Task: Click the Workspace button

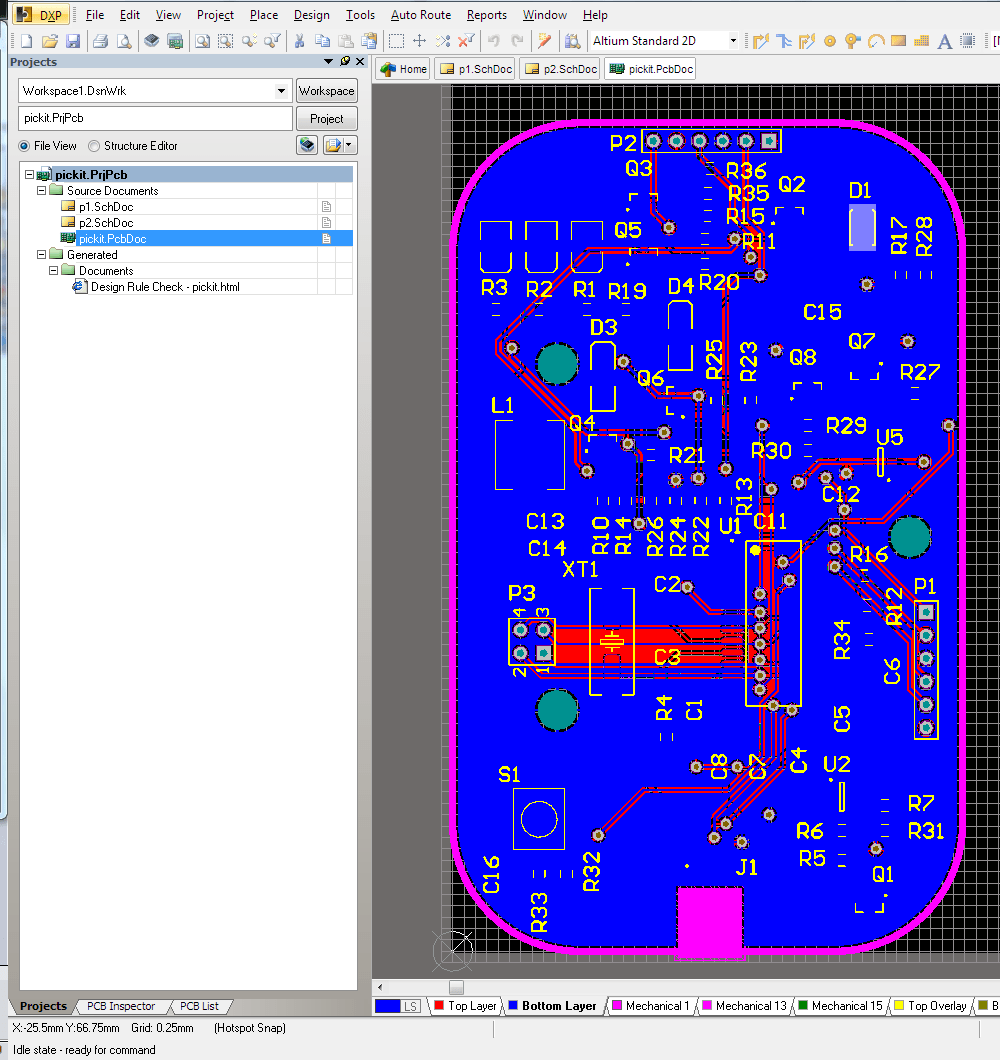Action: click(326, 90)
